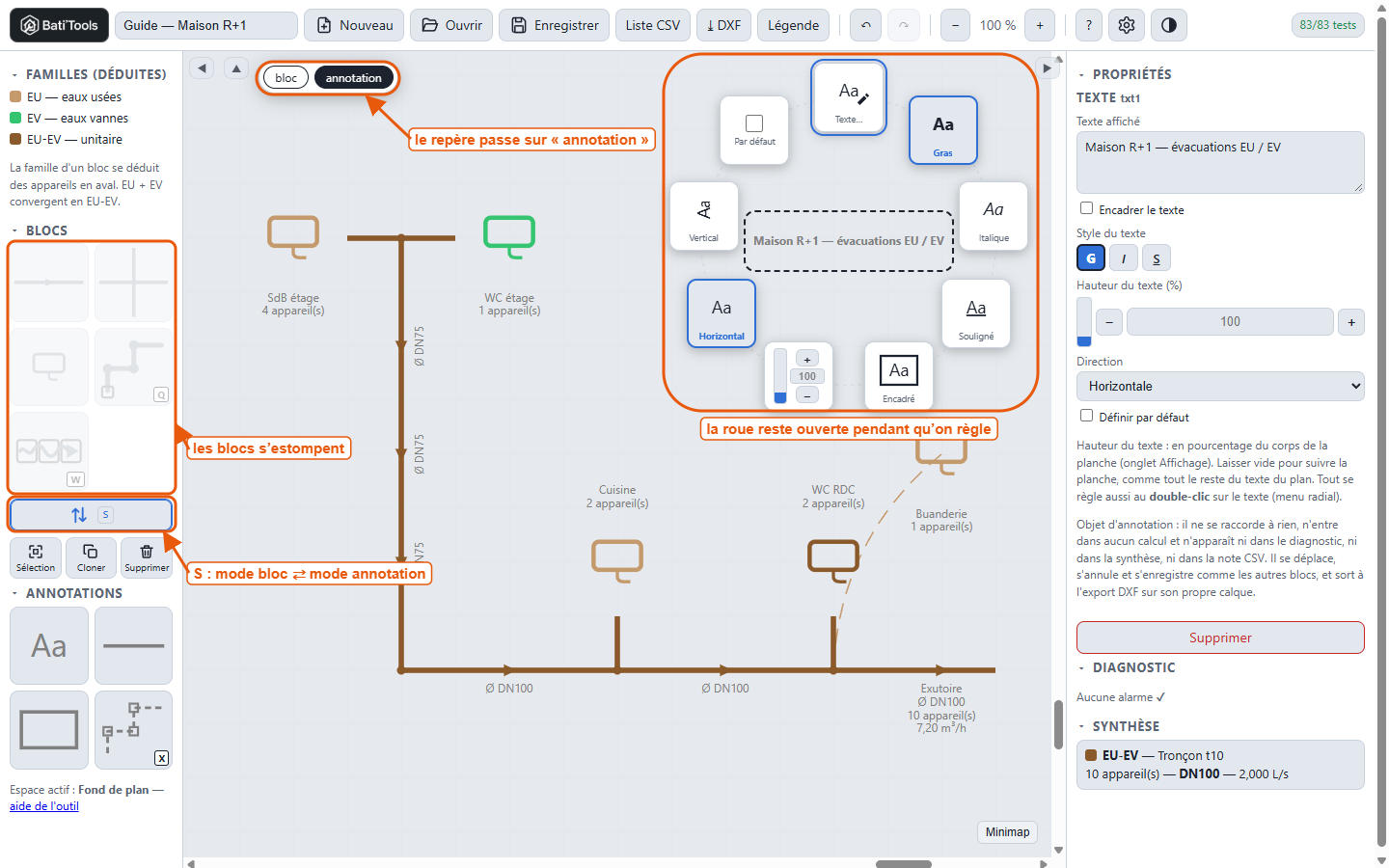This screenshot has height=868, width=1389.
Task: Toggle the underline S style button
Action: tap(1157, 258)
